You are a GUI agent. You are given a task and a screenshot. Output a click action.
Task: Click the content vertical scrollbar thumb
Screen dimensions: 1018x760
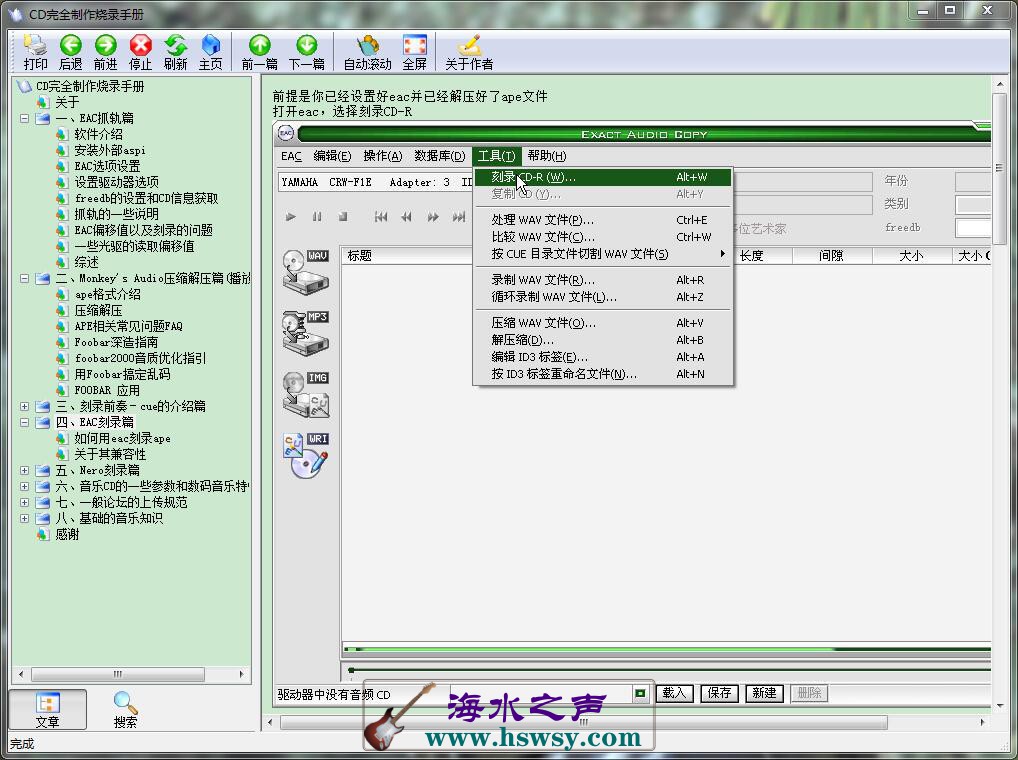click(x=999, y=167)
